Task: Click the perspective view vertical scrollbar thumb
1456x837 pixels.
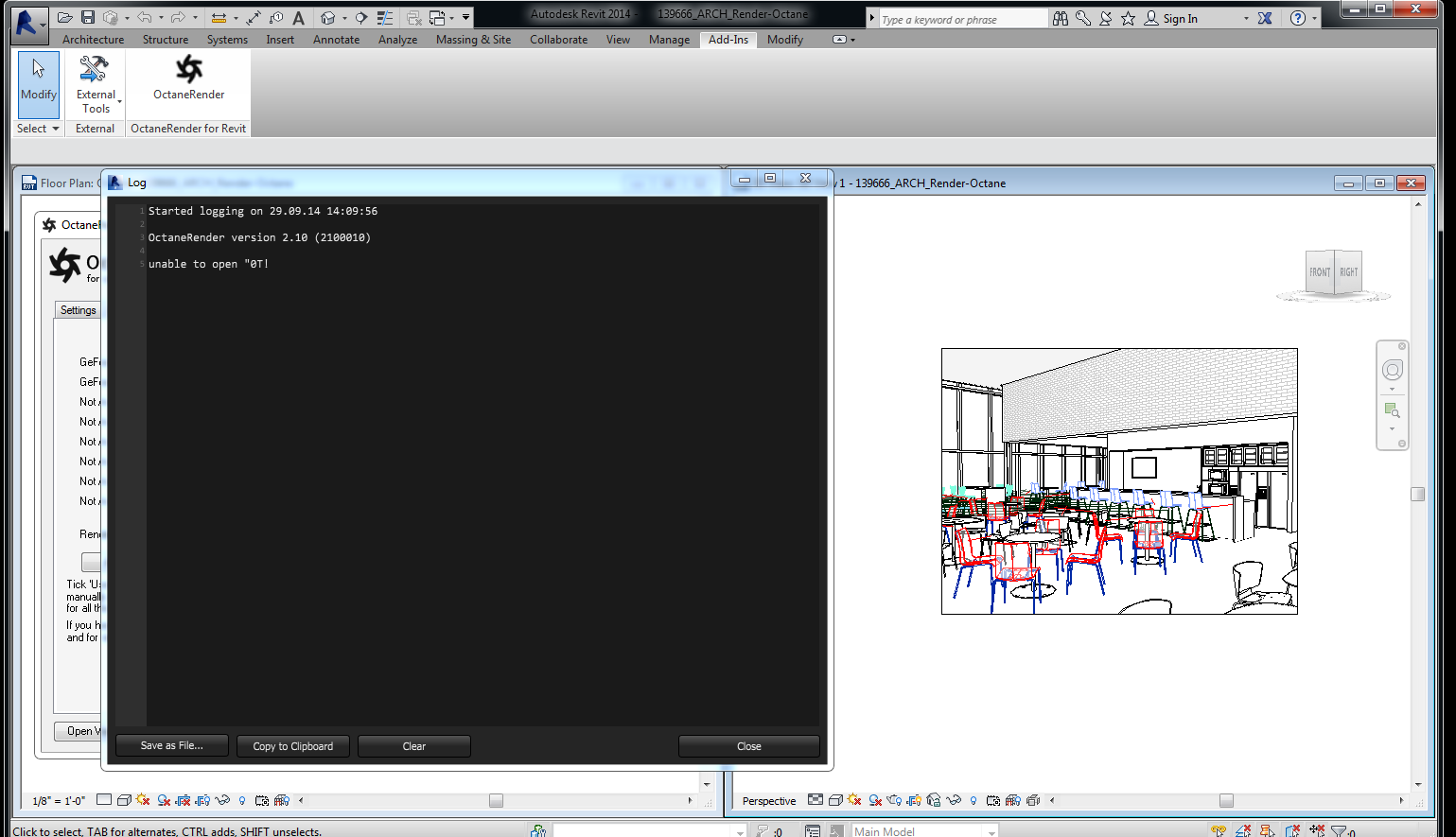Action: tap(1417, 494)
